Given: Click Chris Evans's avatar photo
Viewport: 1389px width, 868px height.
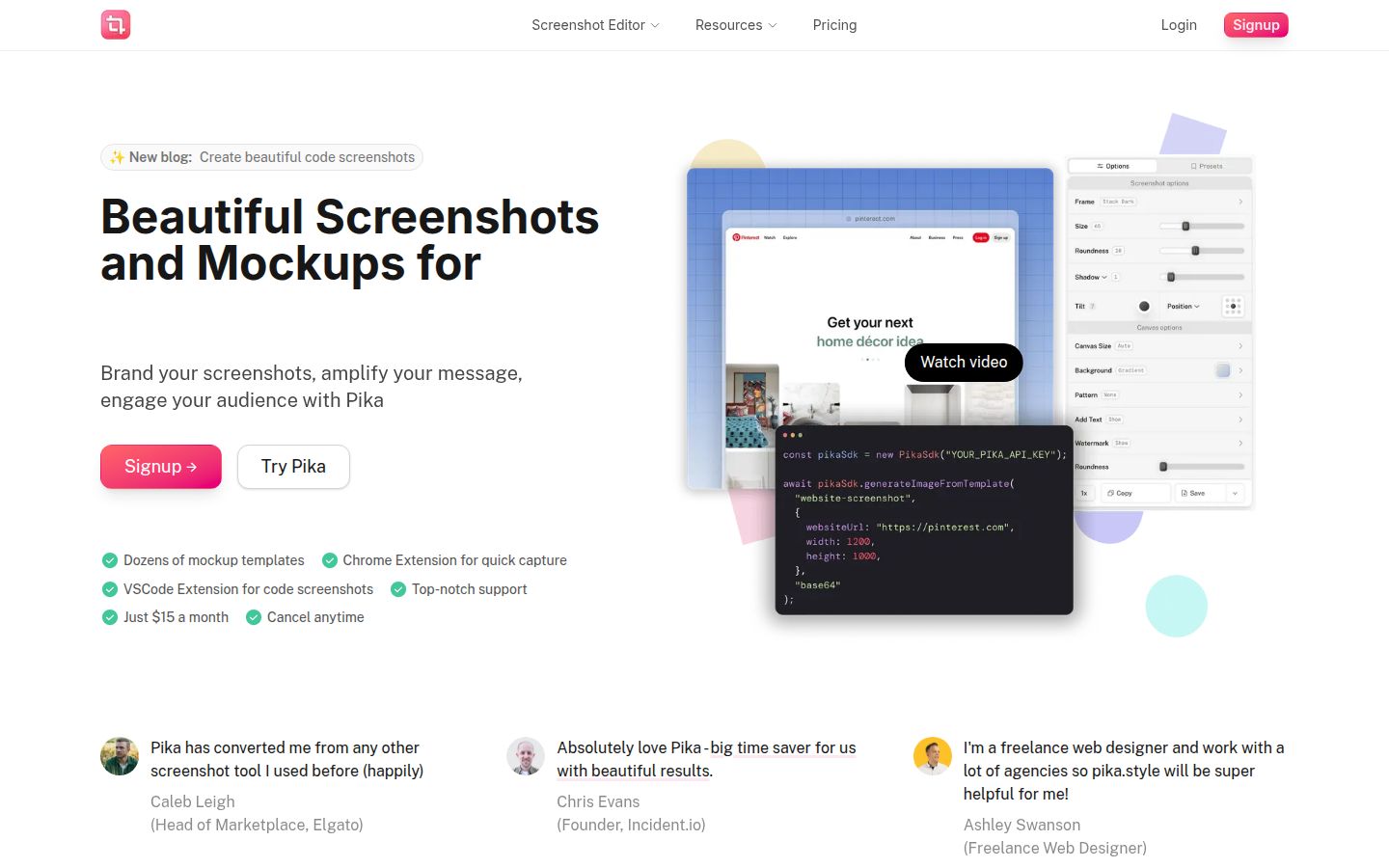Looking at the screenshot, I should pyautogui.click(x=526, y=756).
